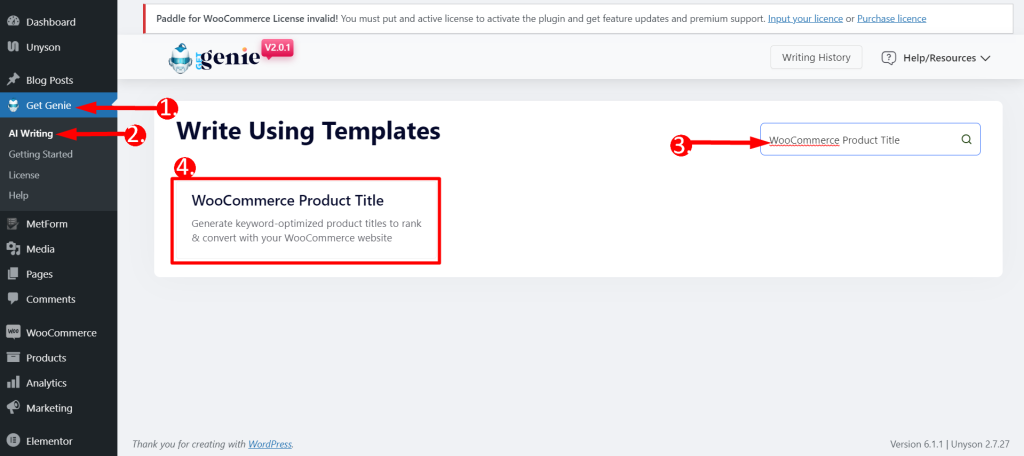Click the MetForm sidebar icon
The height and width of the screenshot is (456, 1024).
[x=13, y=224]
